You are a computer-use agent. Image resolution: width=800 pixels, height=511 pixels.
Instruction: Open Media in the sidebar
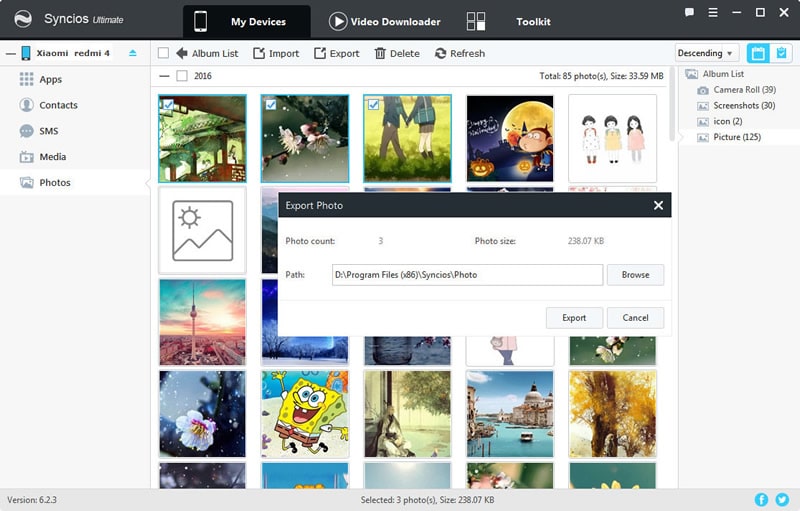click(x=75, y=157)
